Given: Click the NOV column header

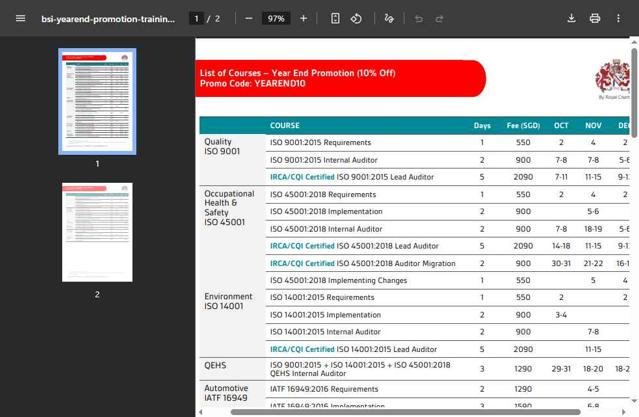Looking at the screenshot, I should pos(593,126).
